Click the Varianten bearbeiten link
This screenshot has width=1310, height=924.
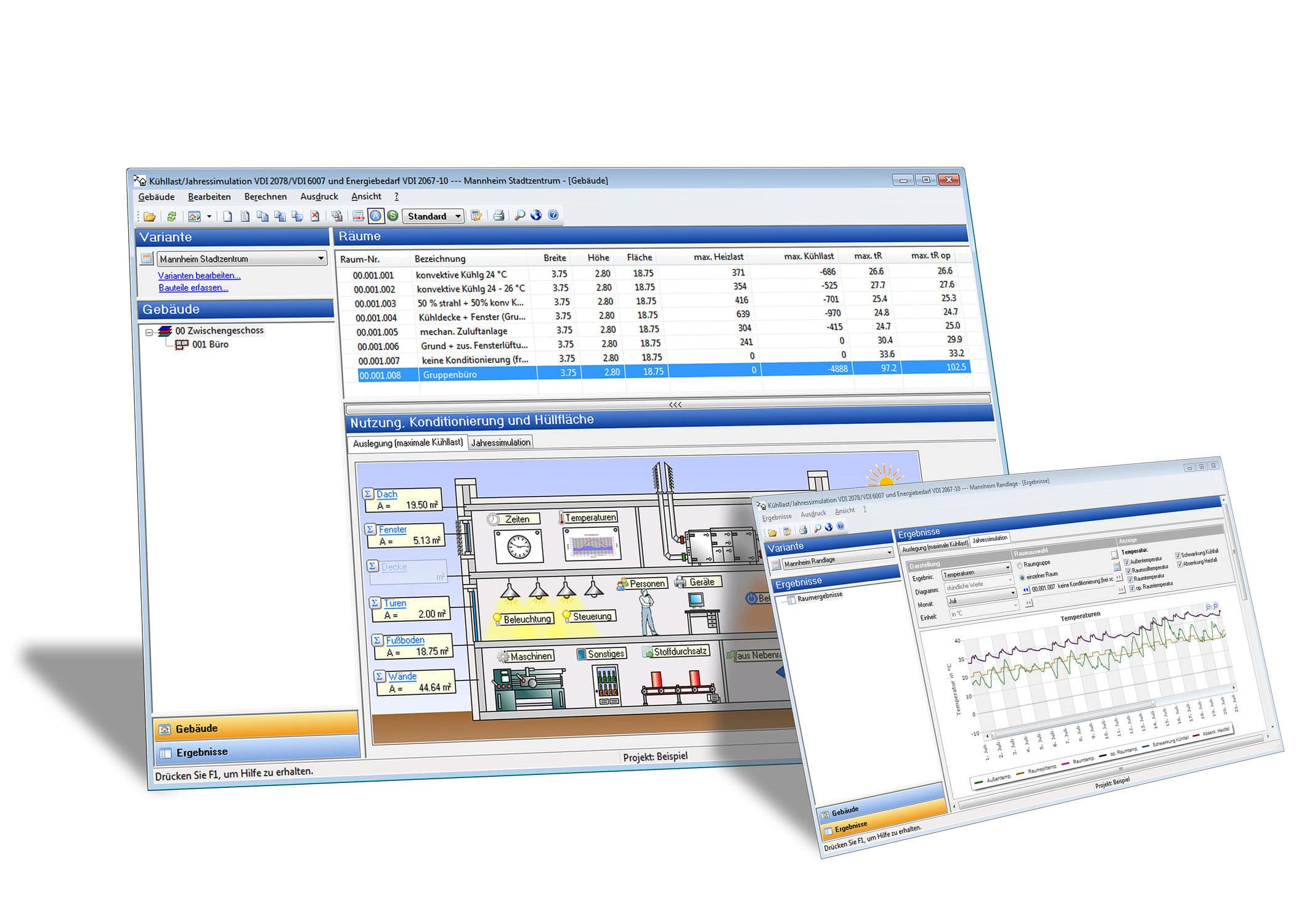(x=198, y=276)
